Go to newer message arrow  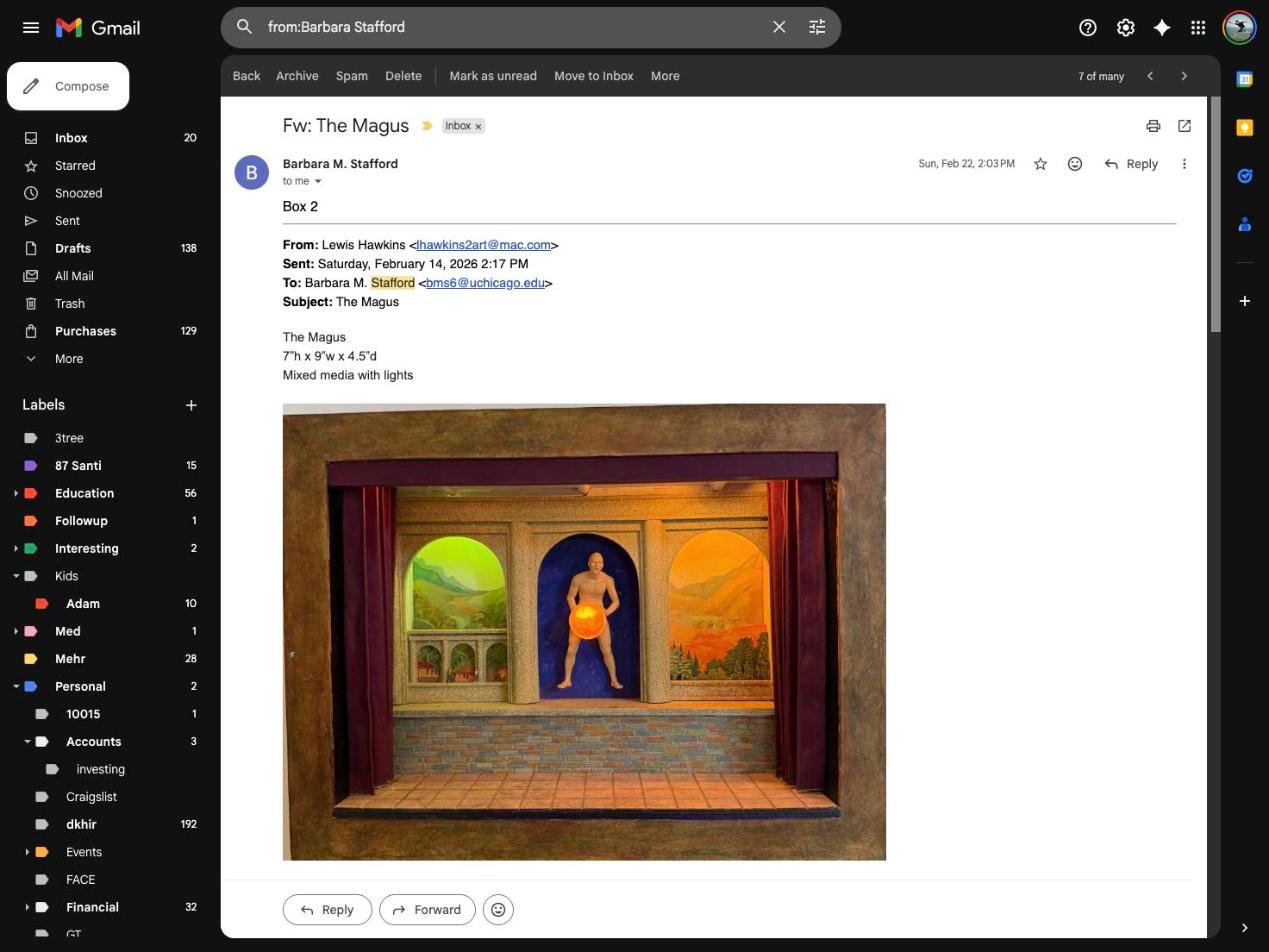coord(1150,76)
